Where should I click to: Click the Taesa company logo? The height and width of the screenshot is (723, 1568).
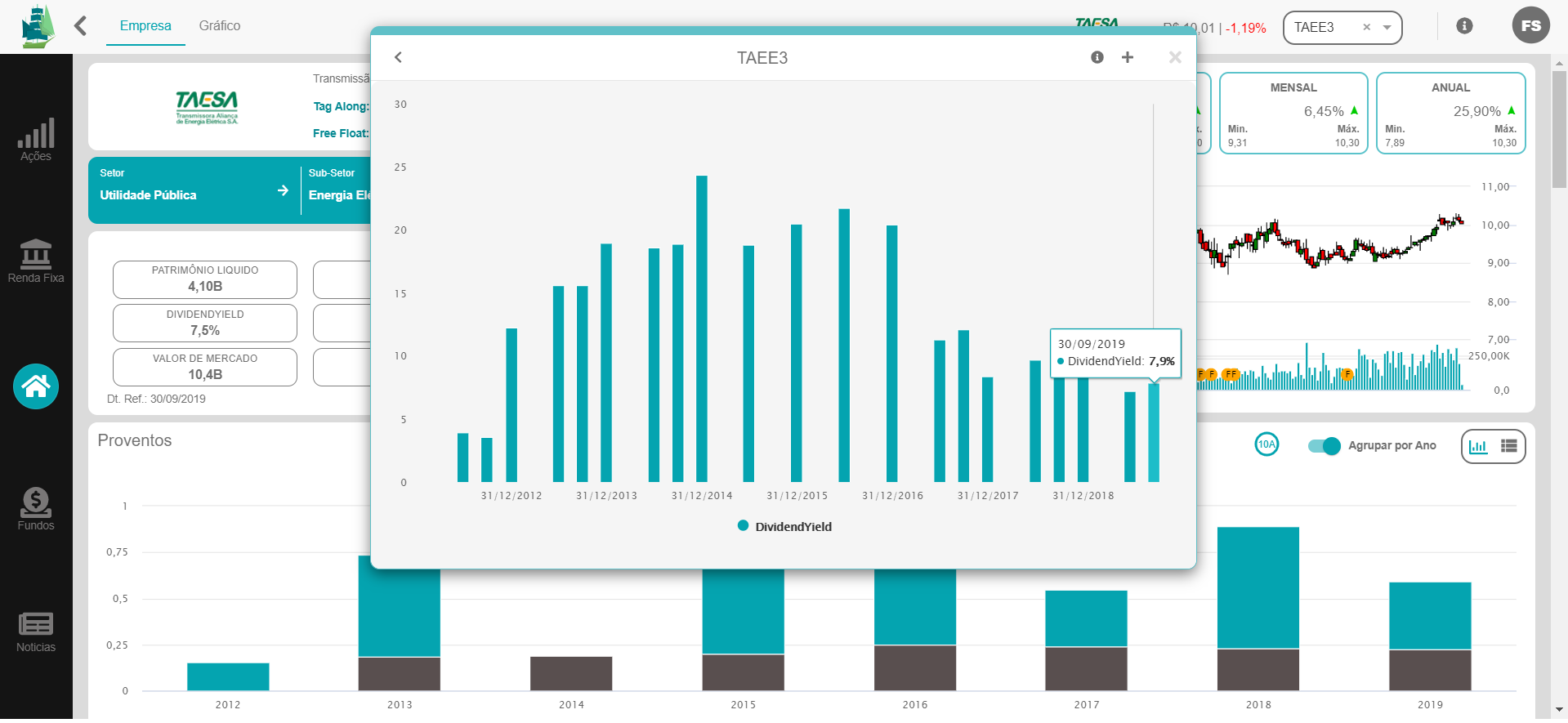pyautogui.click(x=207, y=107)
